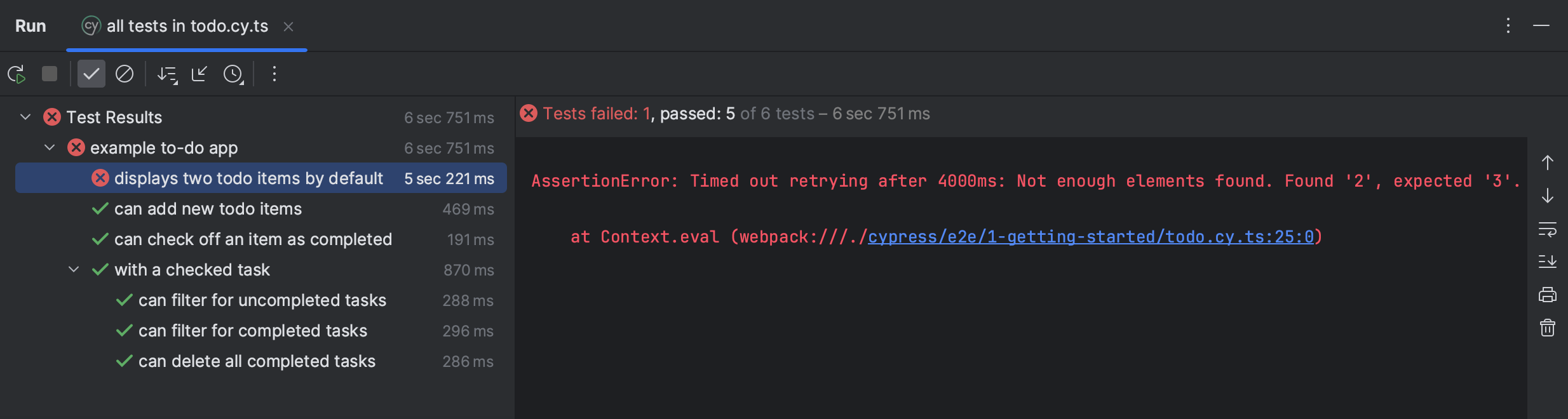Jump to next failed test using down arrow icon

click(1548, 196)
